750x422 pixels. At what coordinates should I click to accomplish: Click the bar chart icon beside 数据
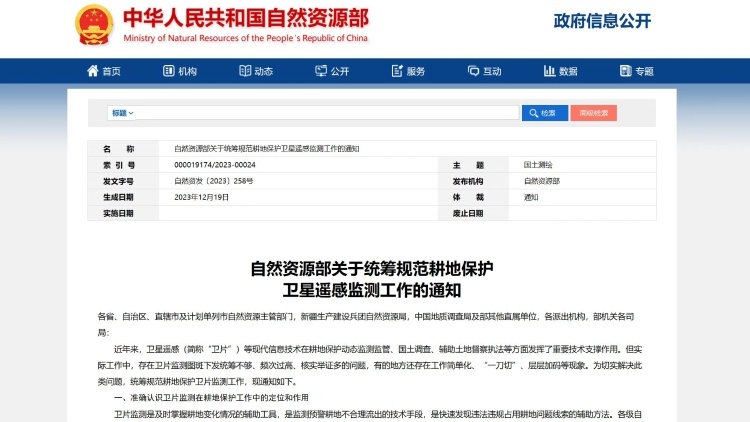click(549, 72)
